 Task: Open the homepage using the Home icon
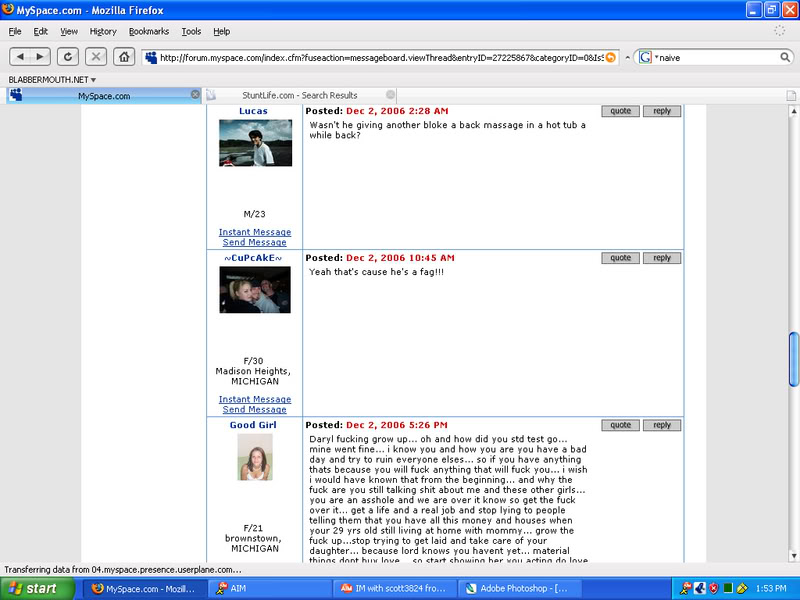point(122,57)
